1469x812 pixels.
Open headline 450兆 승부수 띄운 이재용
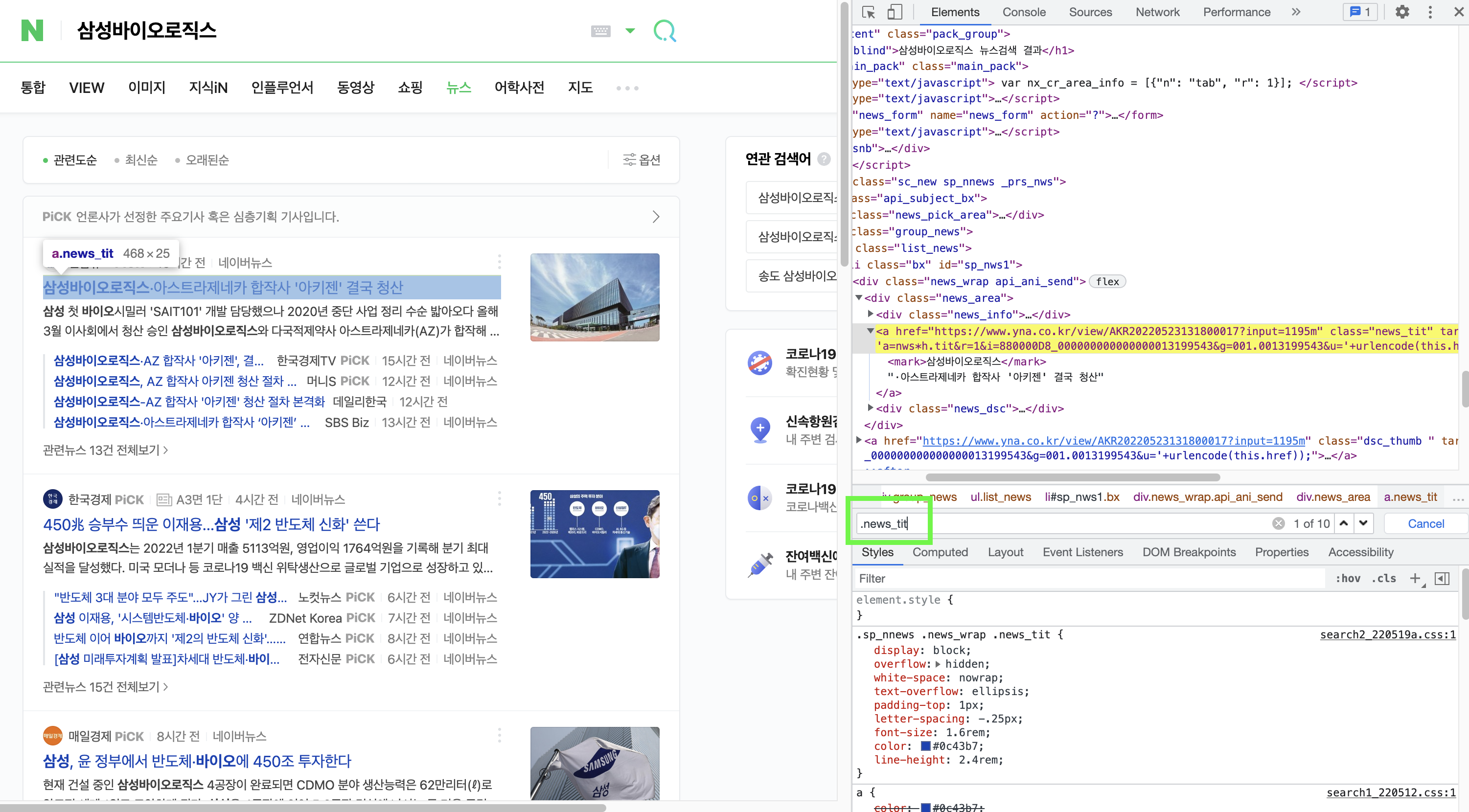(211, 524)
